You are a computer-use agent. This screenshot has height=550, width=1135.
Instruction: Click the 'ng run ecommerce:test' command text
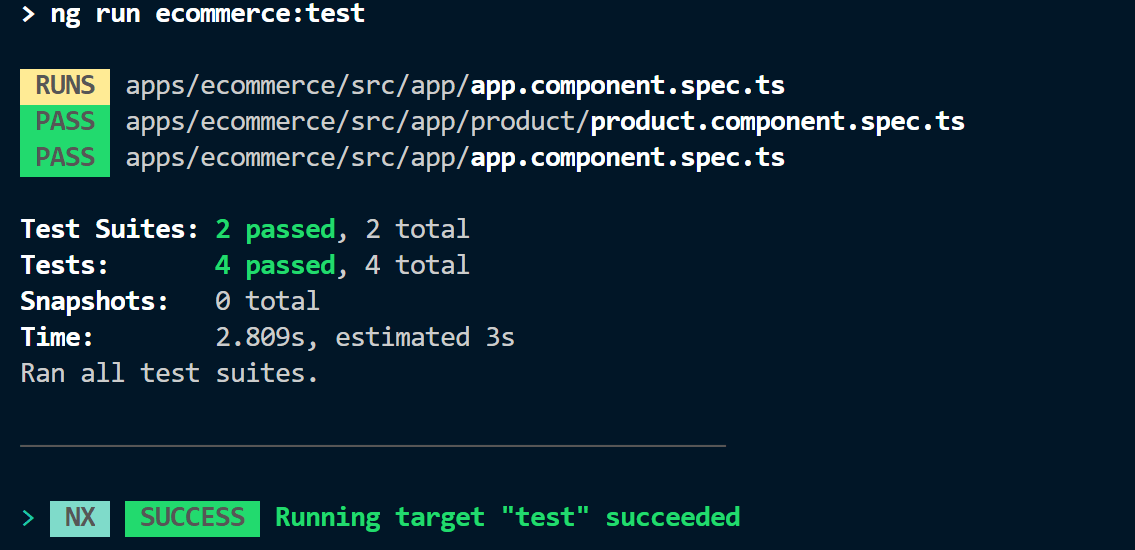coord(207,14)
